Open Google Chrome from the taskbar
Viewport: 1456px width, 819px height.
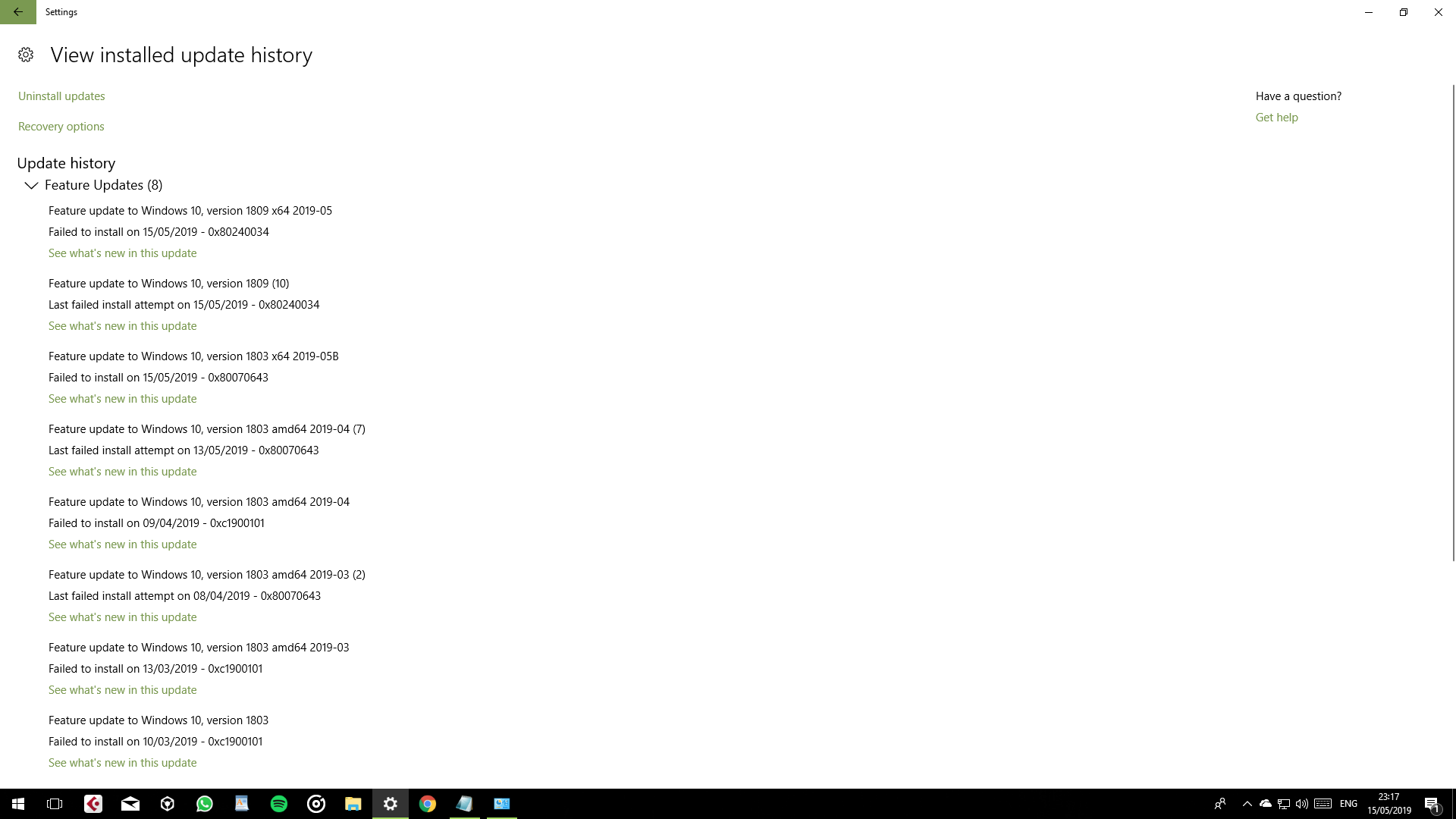click(428, 804)
